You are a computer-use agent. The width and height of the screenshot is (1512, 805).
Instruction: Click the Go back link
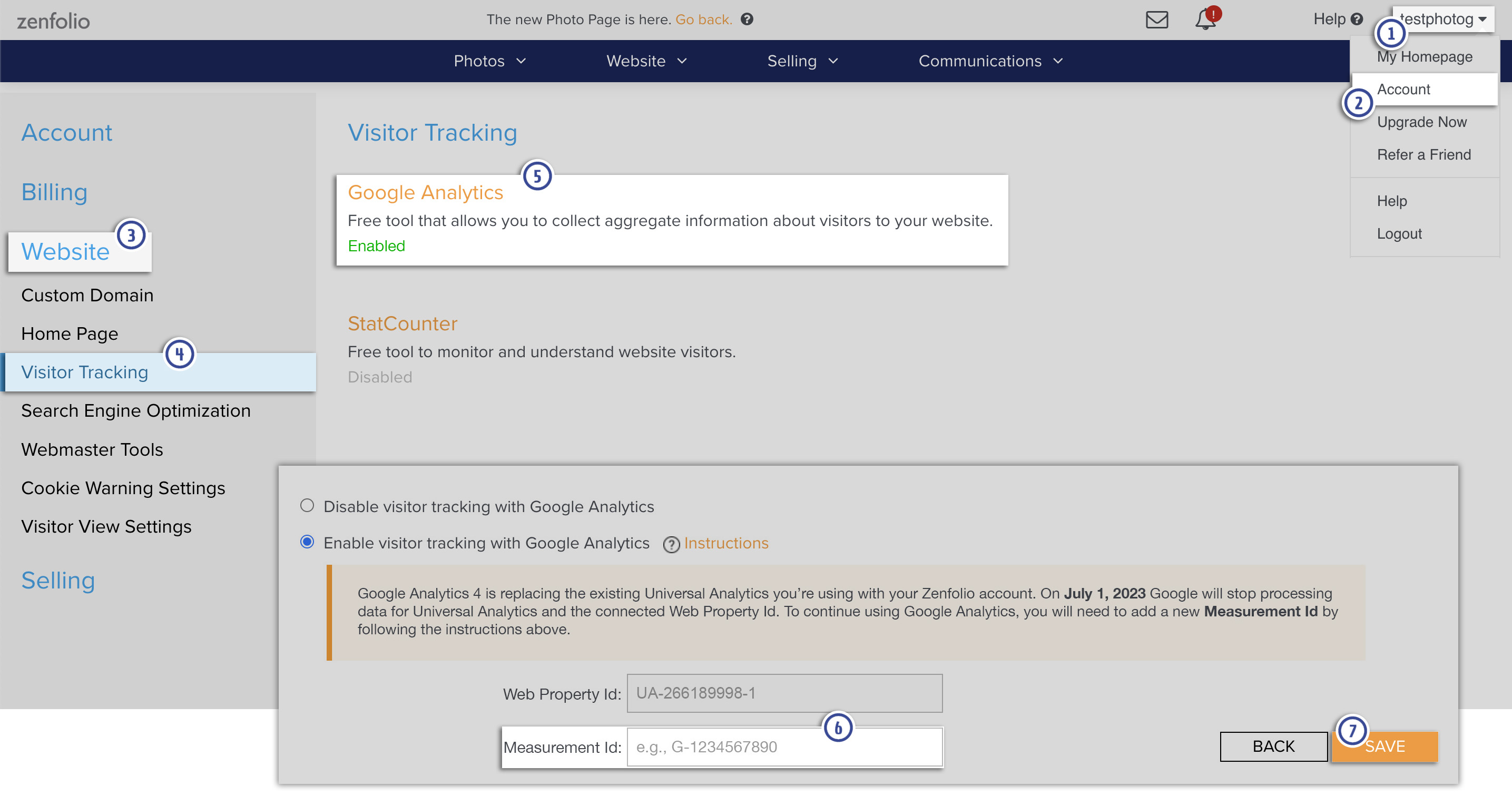pyautogui.click(x=703, y=19)
